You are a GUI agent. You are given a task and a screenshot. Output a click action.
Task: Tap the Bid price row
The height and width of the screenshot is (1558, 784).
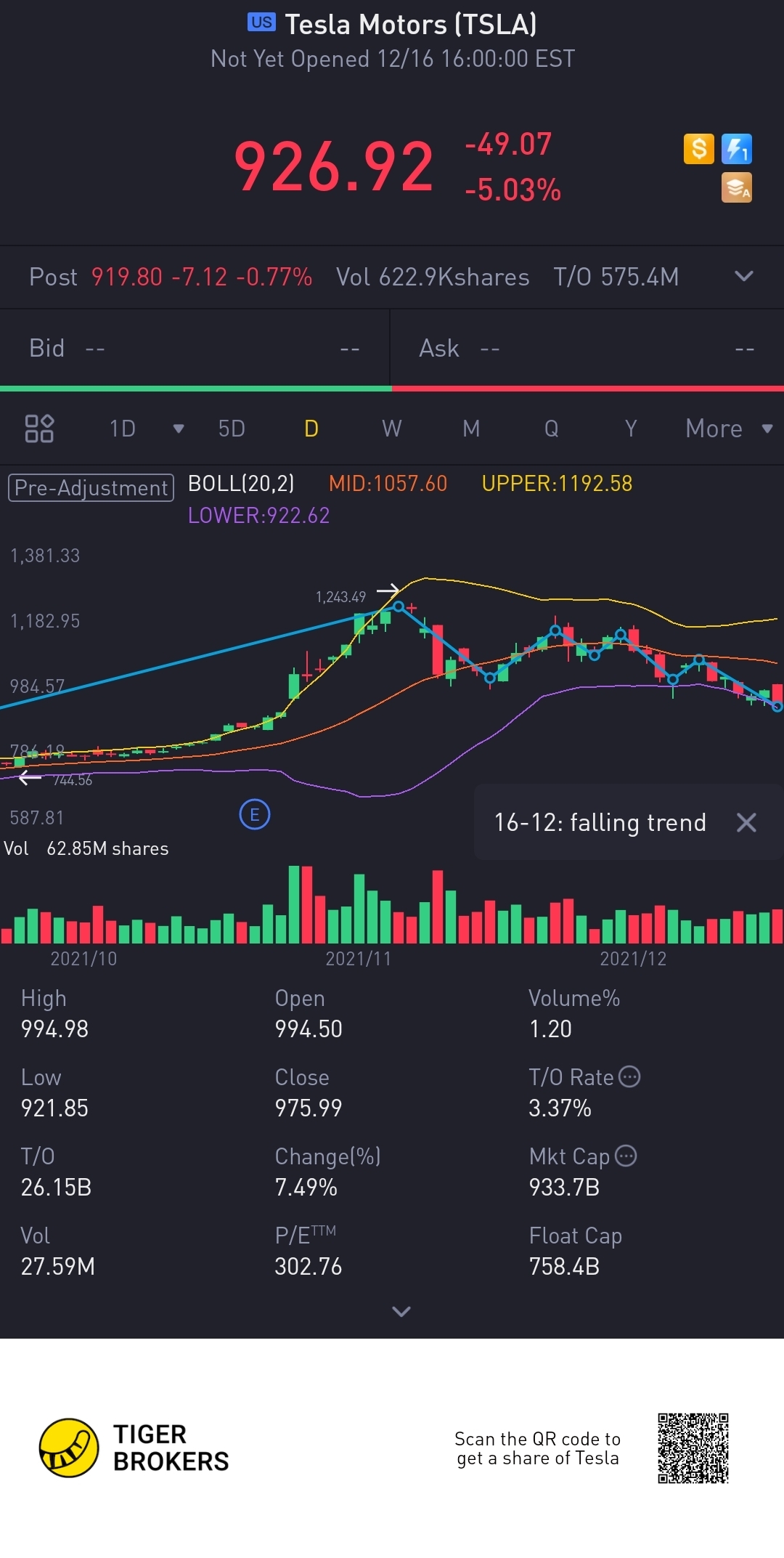point(195,349)
